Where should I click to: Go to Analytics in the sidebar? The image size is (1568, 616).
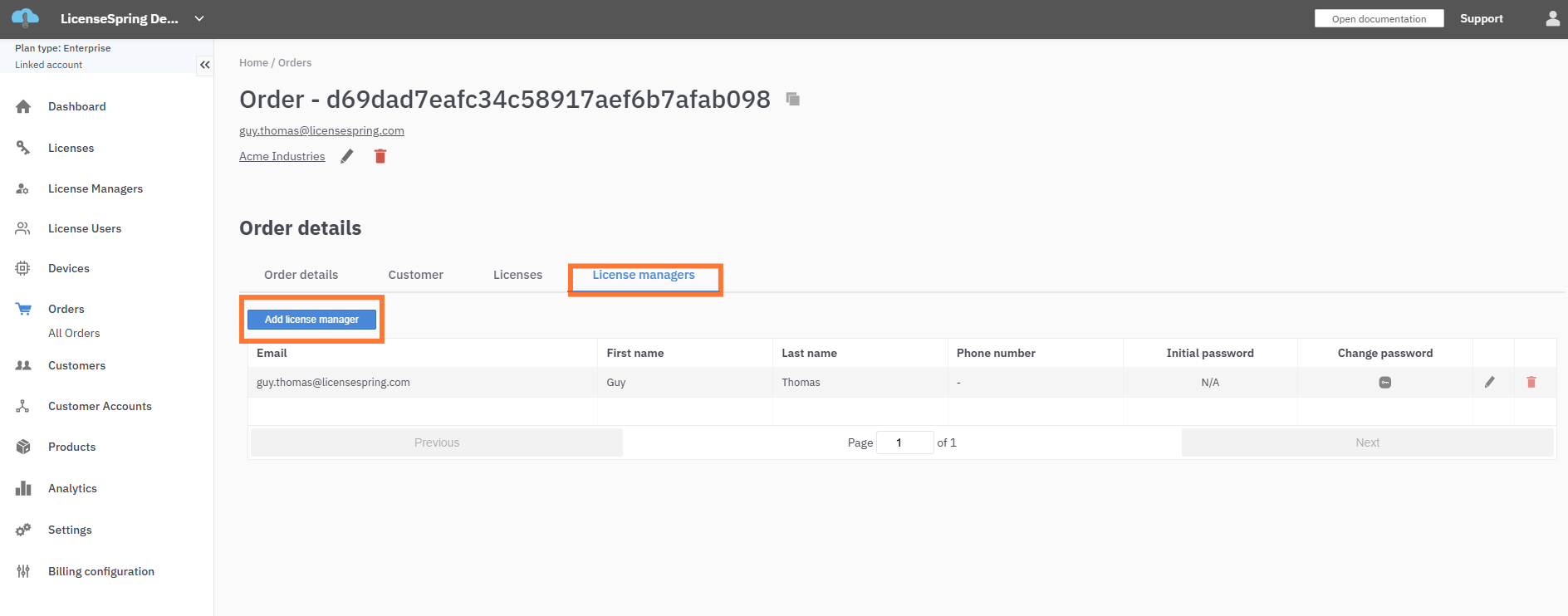[72, 488]
